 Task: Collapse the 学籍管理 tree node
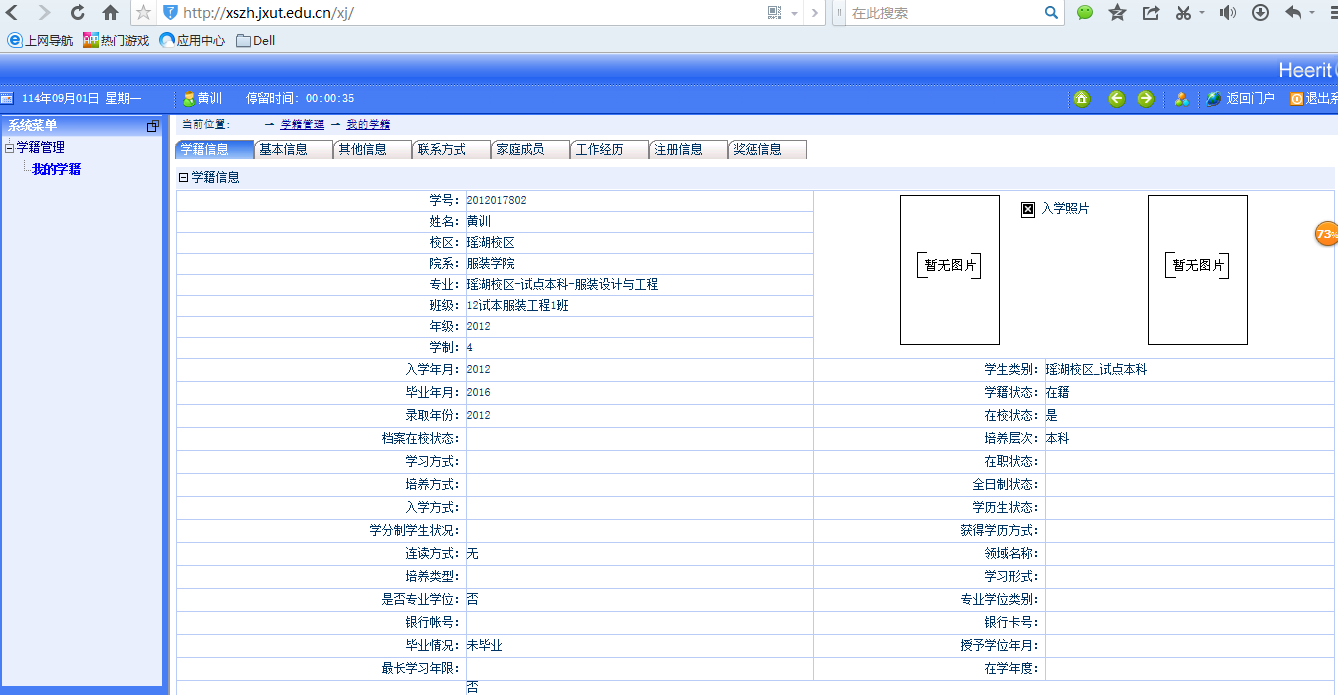[9, 148]
